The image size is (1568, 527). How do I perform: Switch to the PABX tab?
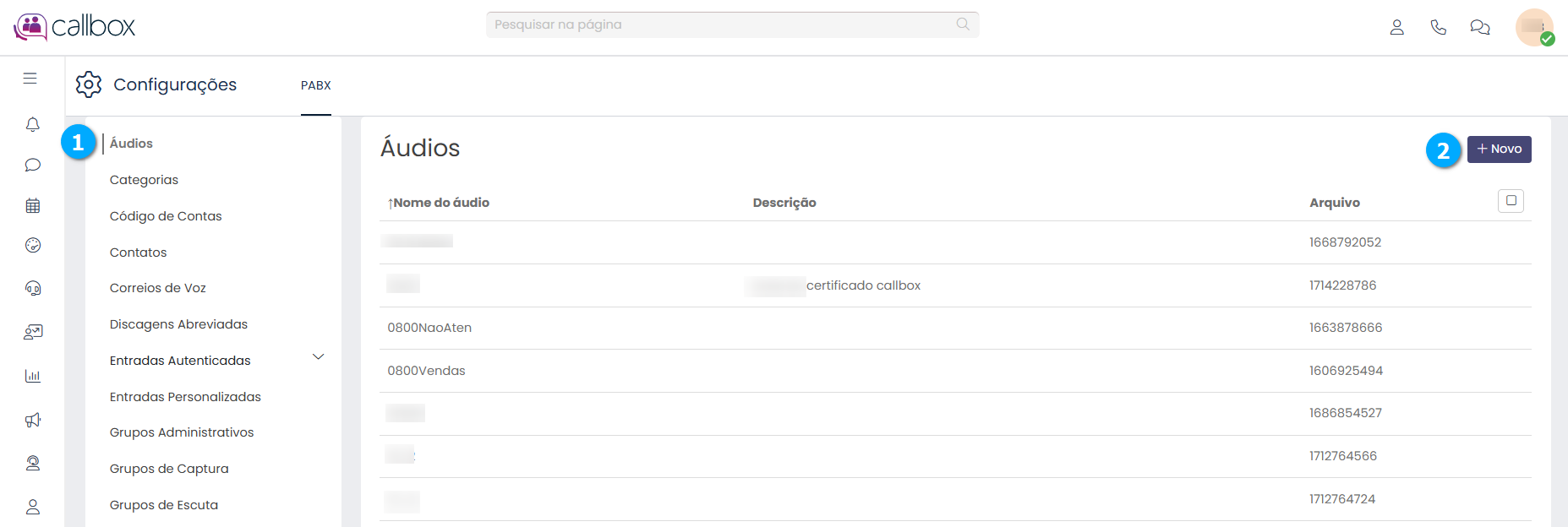[316, 85]
